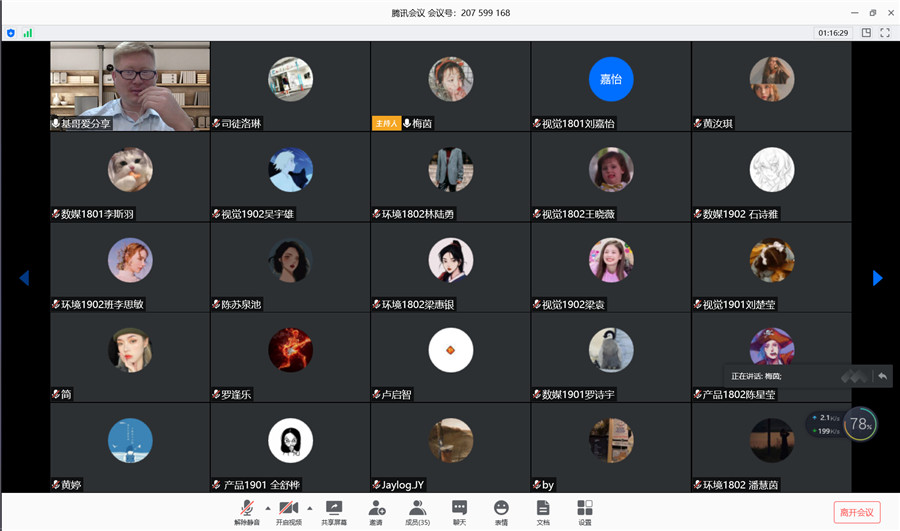Click the 离开会议 leave meeting button
The image size is (900, 531).
[856, 512]
